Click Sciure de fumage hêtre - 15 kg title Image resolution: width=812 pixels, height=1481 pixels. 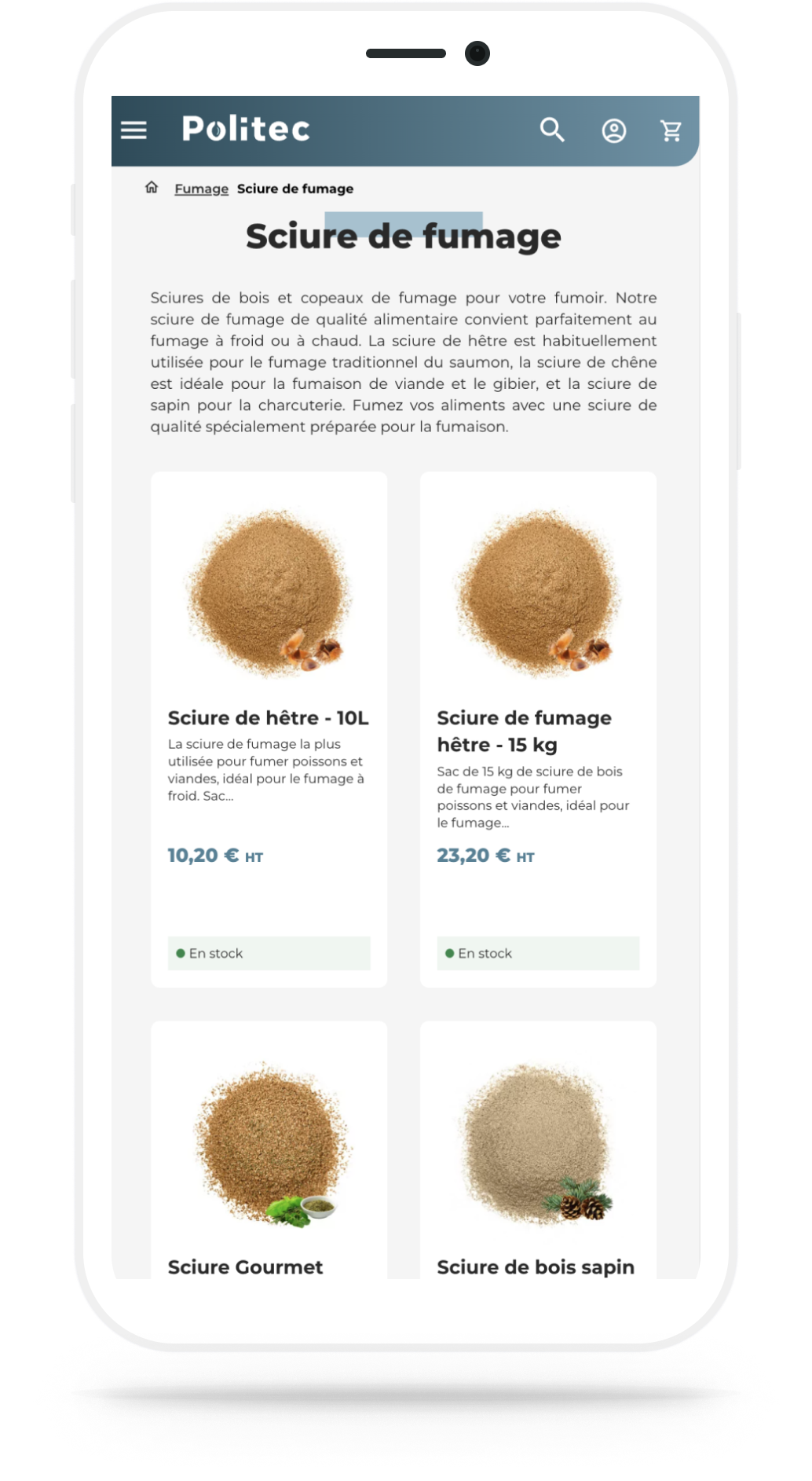pos(524,731)
